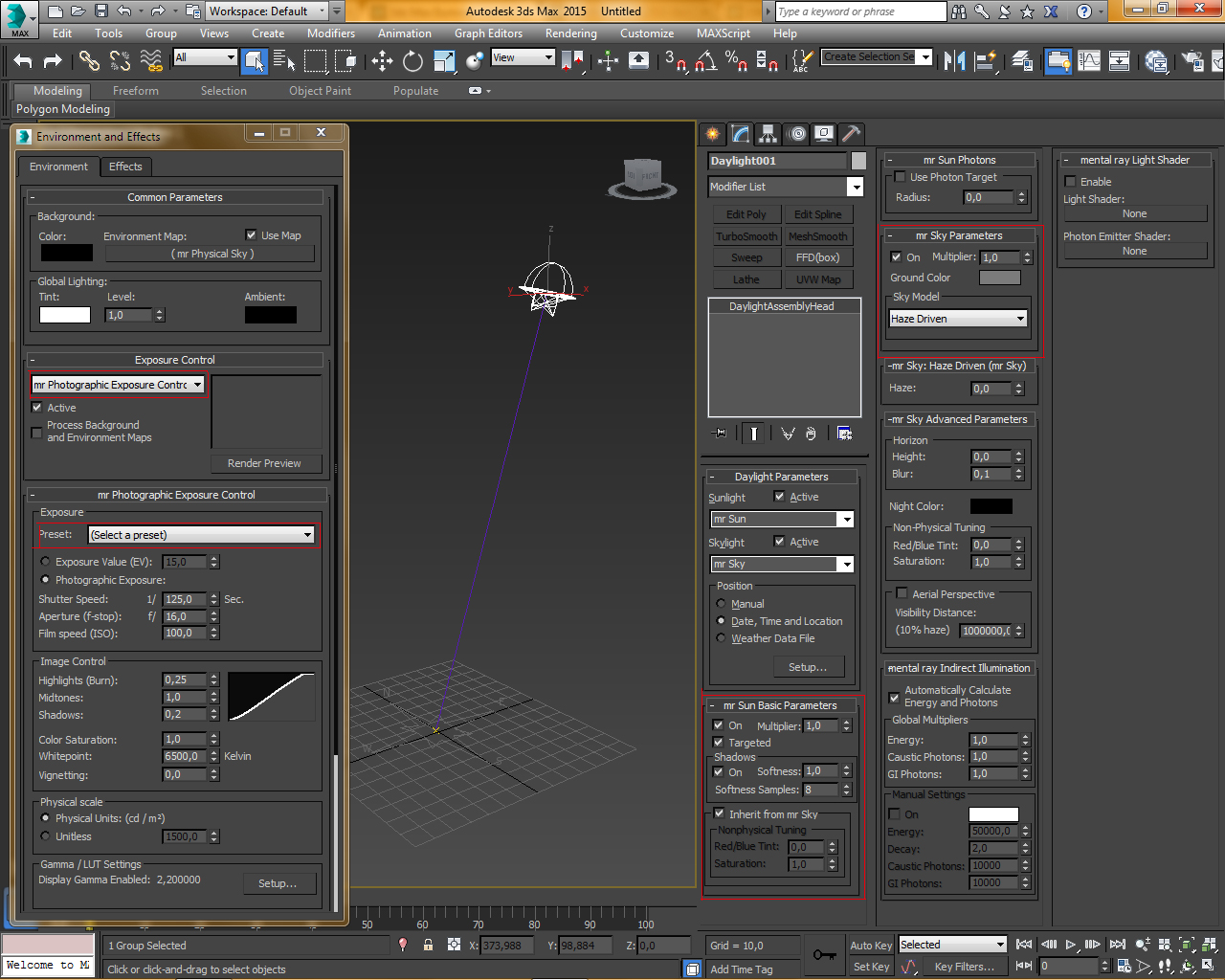Viewport: 1225px width, 980px height.
Task: Open the Create command panel tab
Action: pyautogui.click(x=712, y=134)
